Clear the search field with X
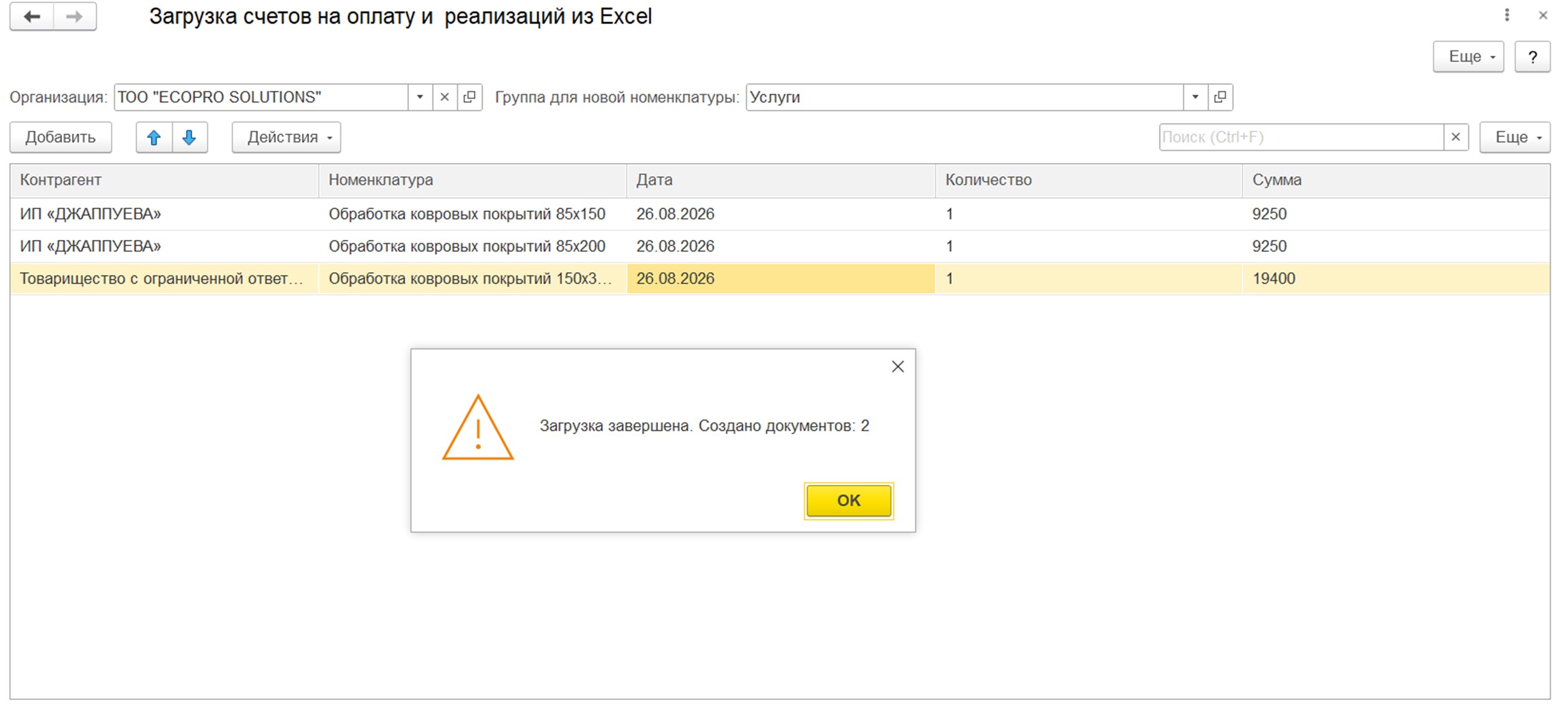The width and height of the screenshot is (1568, 713). tap(1456, 137)
